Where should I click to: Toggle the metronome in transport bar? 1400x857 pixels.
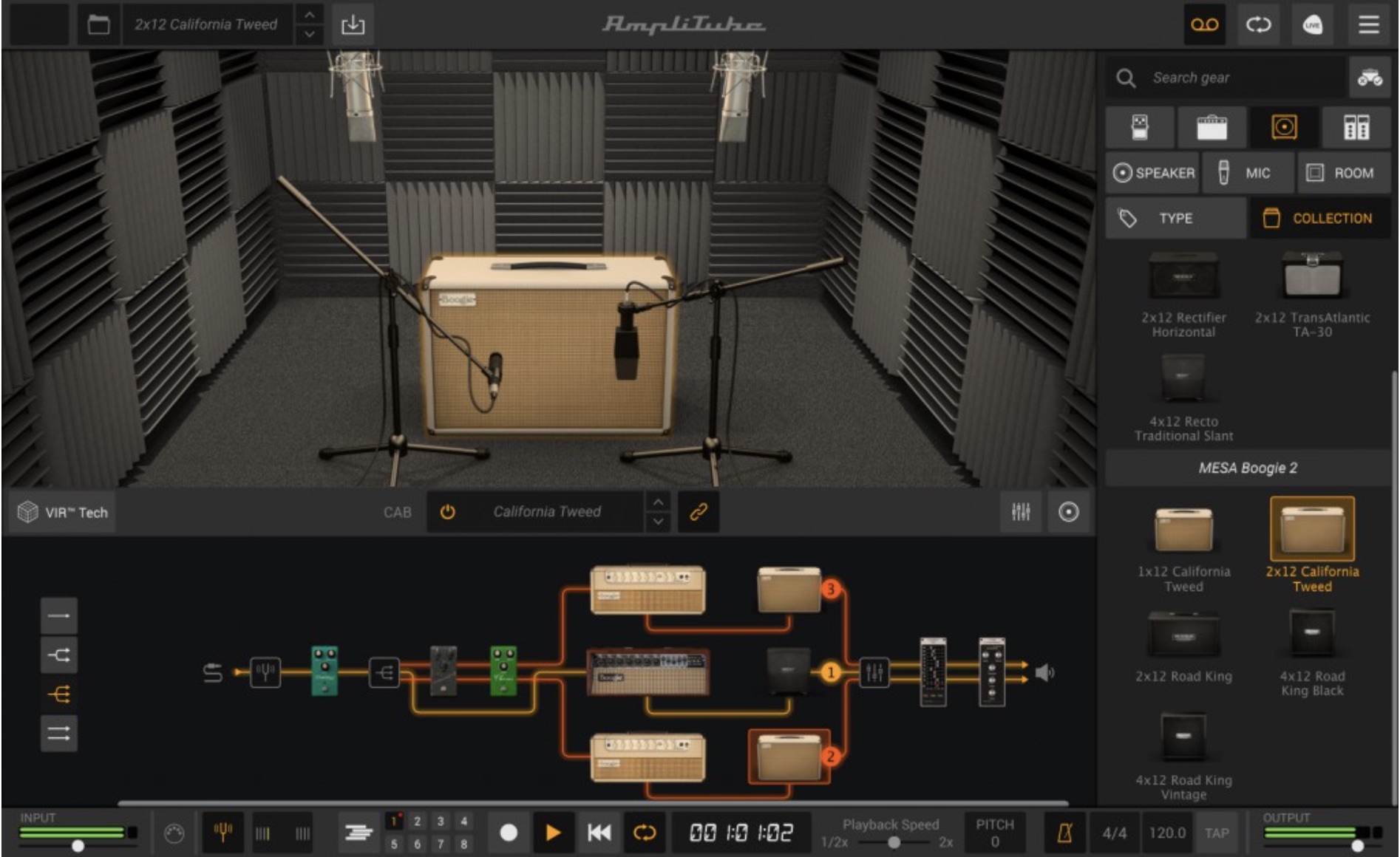click(1064, 833)
